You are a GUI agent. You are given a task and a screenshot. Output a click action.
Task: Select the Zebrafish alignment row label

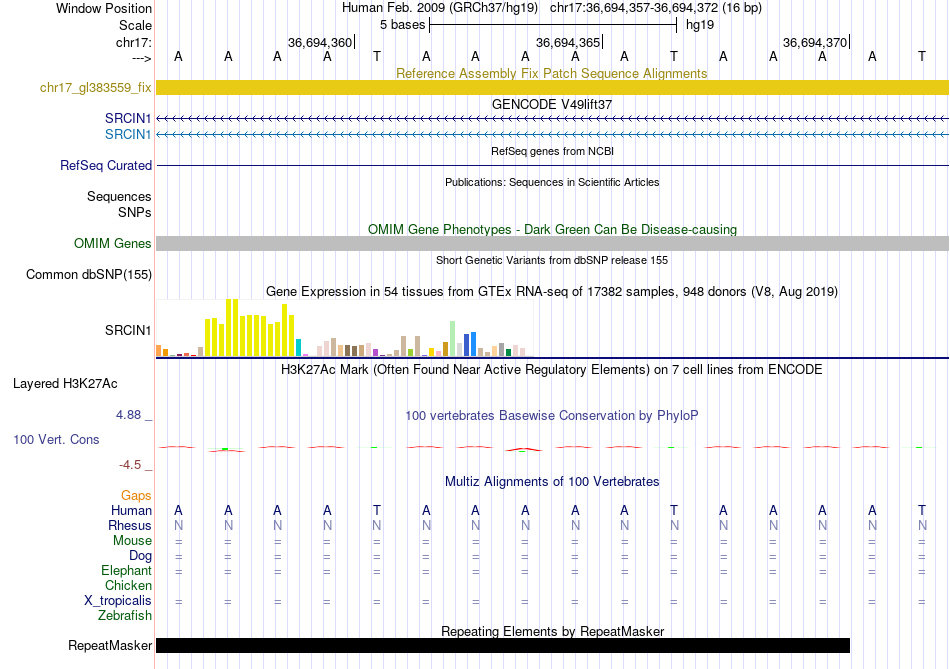(125, 615)
